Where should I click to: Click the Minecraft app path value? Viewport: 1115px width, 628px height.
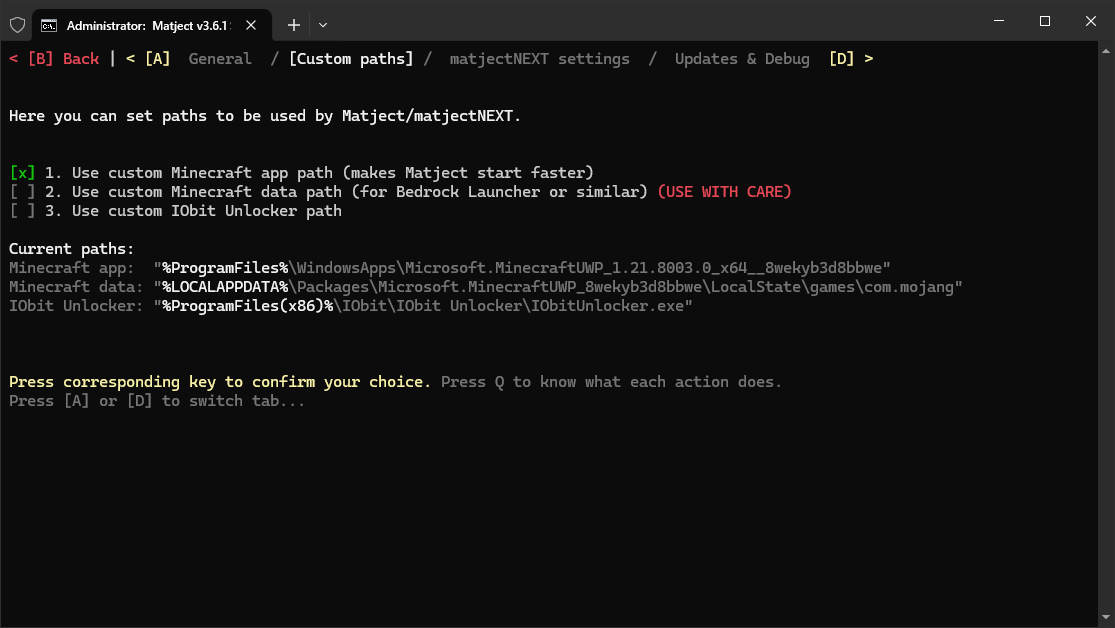point(522,268)
